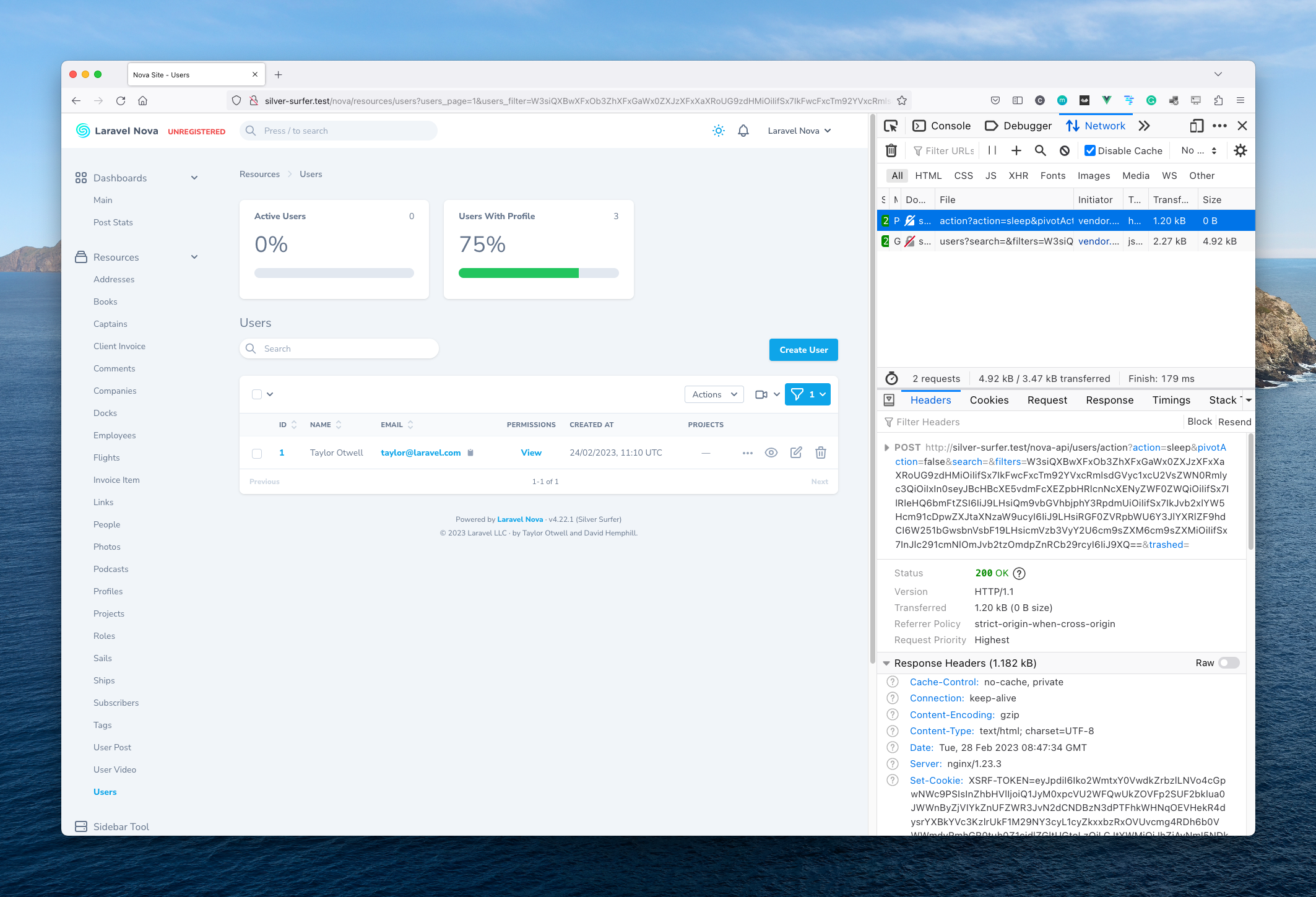This screenshot has width=1316, height=897.
Task: Collapse the Response Headers section
Action: 886,663
